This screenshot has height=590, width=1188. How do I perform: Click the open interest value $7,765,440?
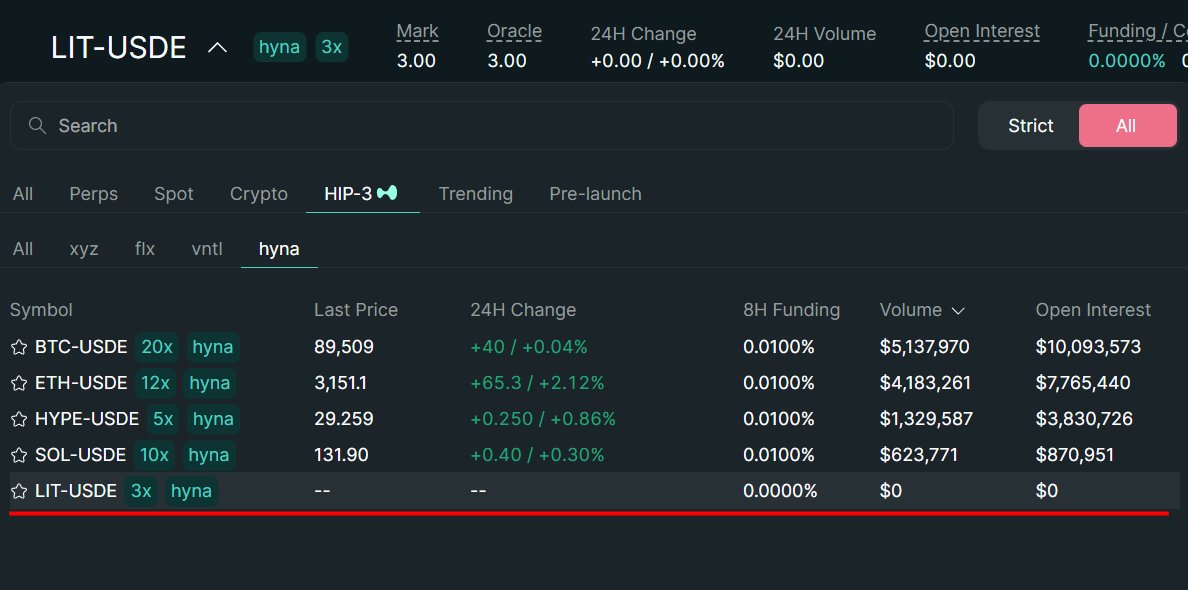(1083, 383)
